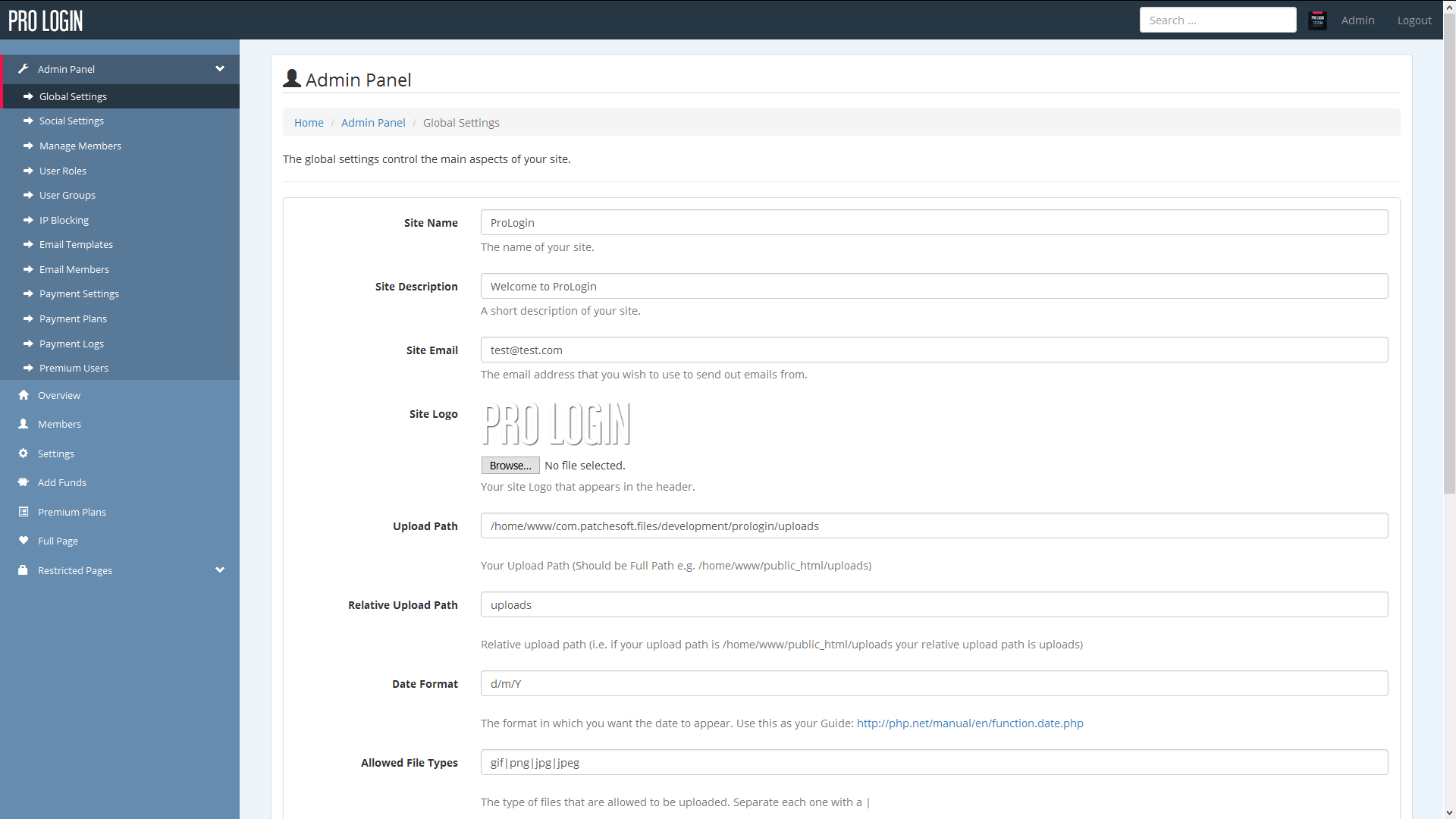The width and height of the screenshot is (1456, 819).
Task: Click the Home breadcrumb link
Action: tap(309, 123)
